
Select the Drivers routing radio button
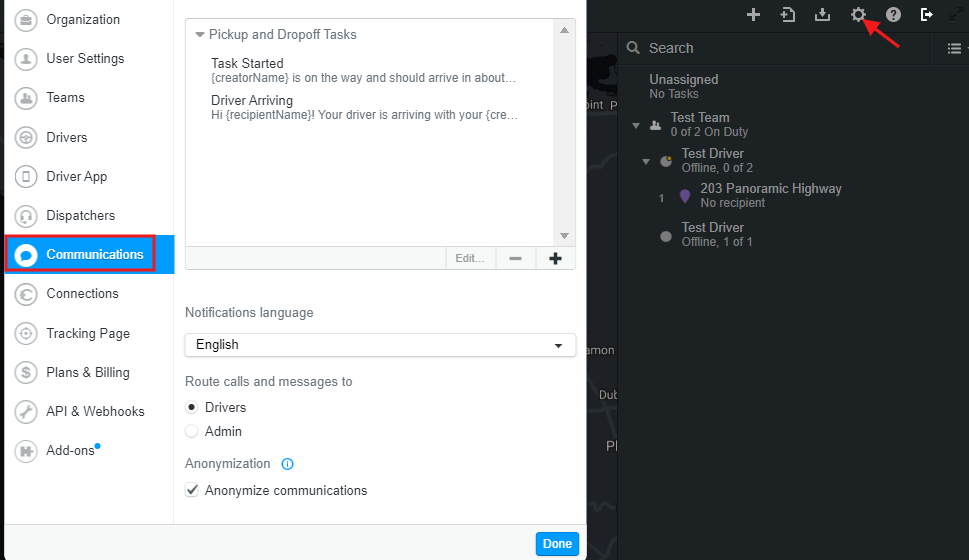click(192, 407)
